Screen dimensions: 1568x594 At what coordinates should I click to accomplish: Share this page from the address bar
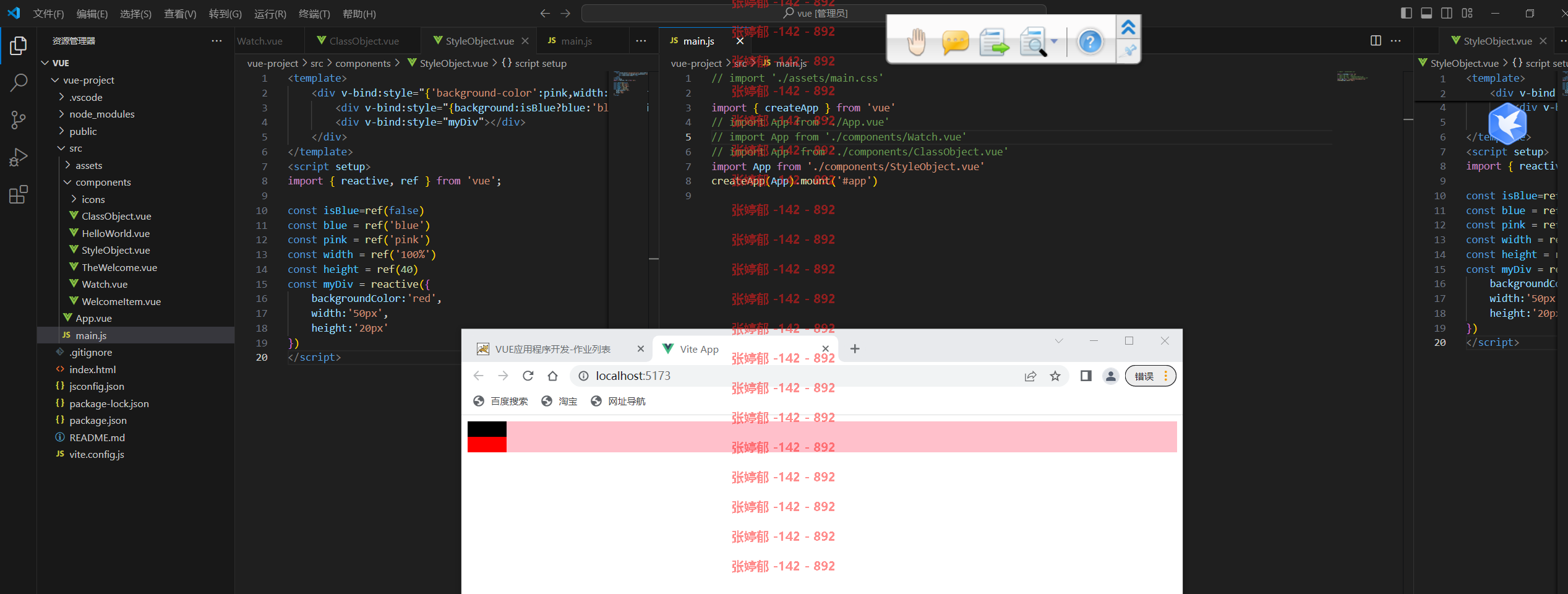click(1030, 376)
